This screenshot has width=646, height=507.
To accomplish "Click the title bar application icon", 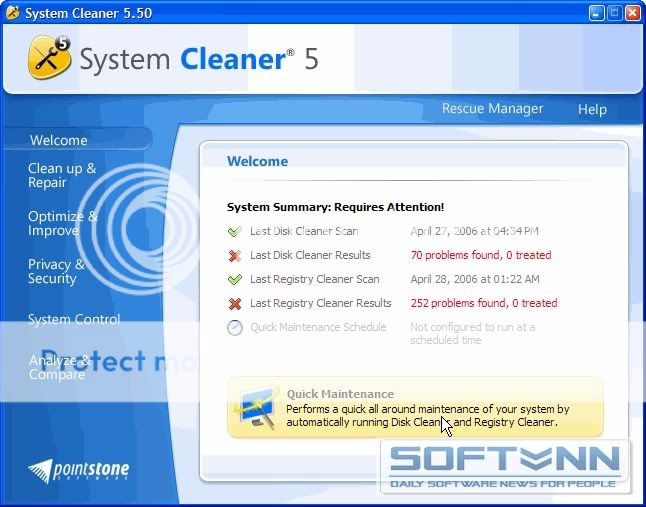I will [x=12, y=13].
